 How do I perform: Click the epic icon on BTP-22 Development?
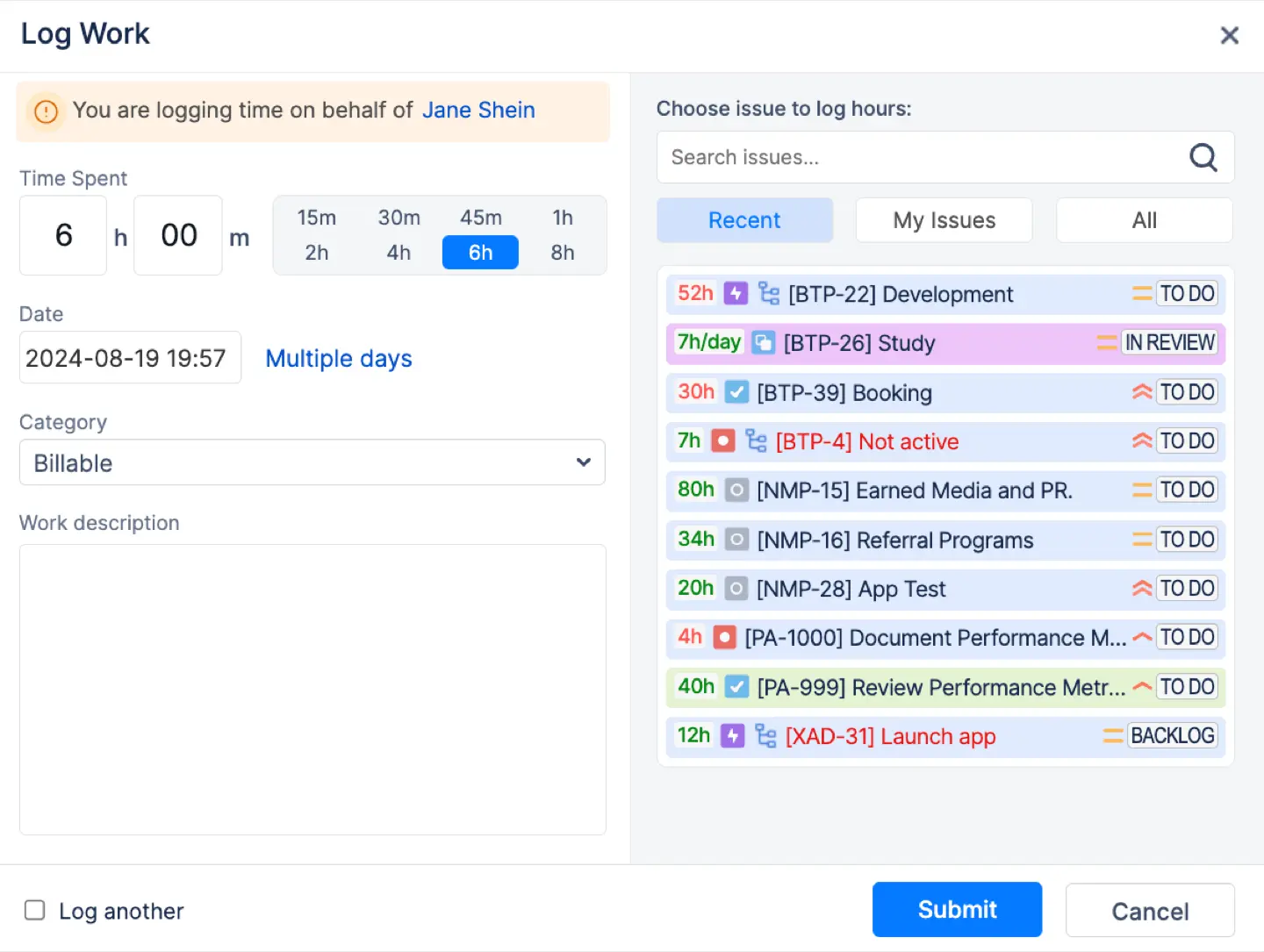[736, 293]
